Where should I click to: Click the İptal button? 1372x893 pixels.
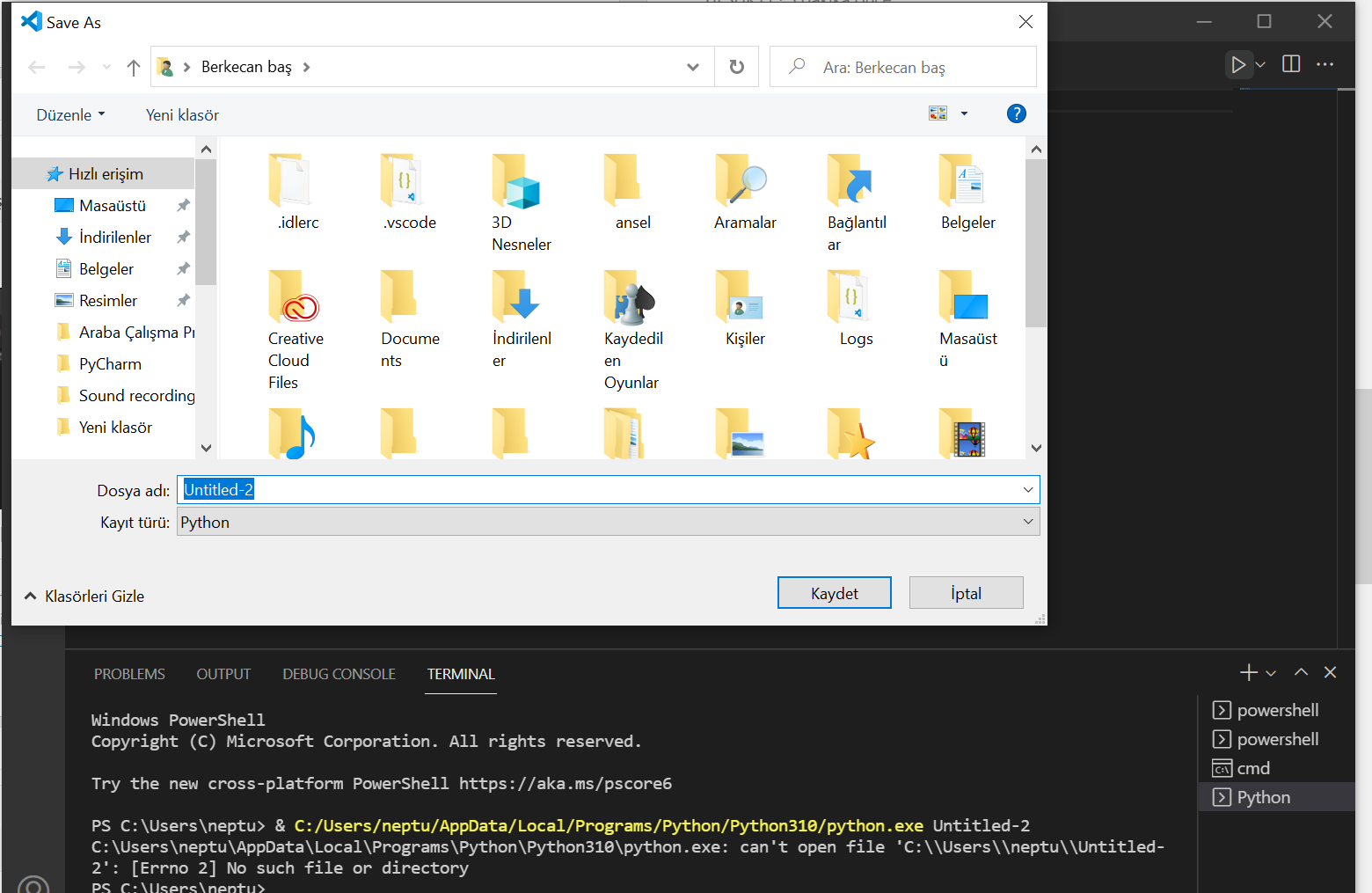point(966,593)
